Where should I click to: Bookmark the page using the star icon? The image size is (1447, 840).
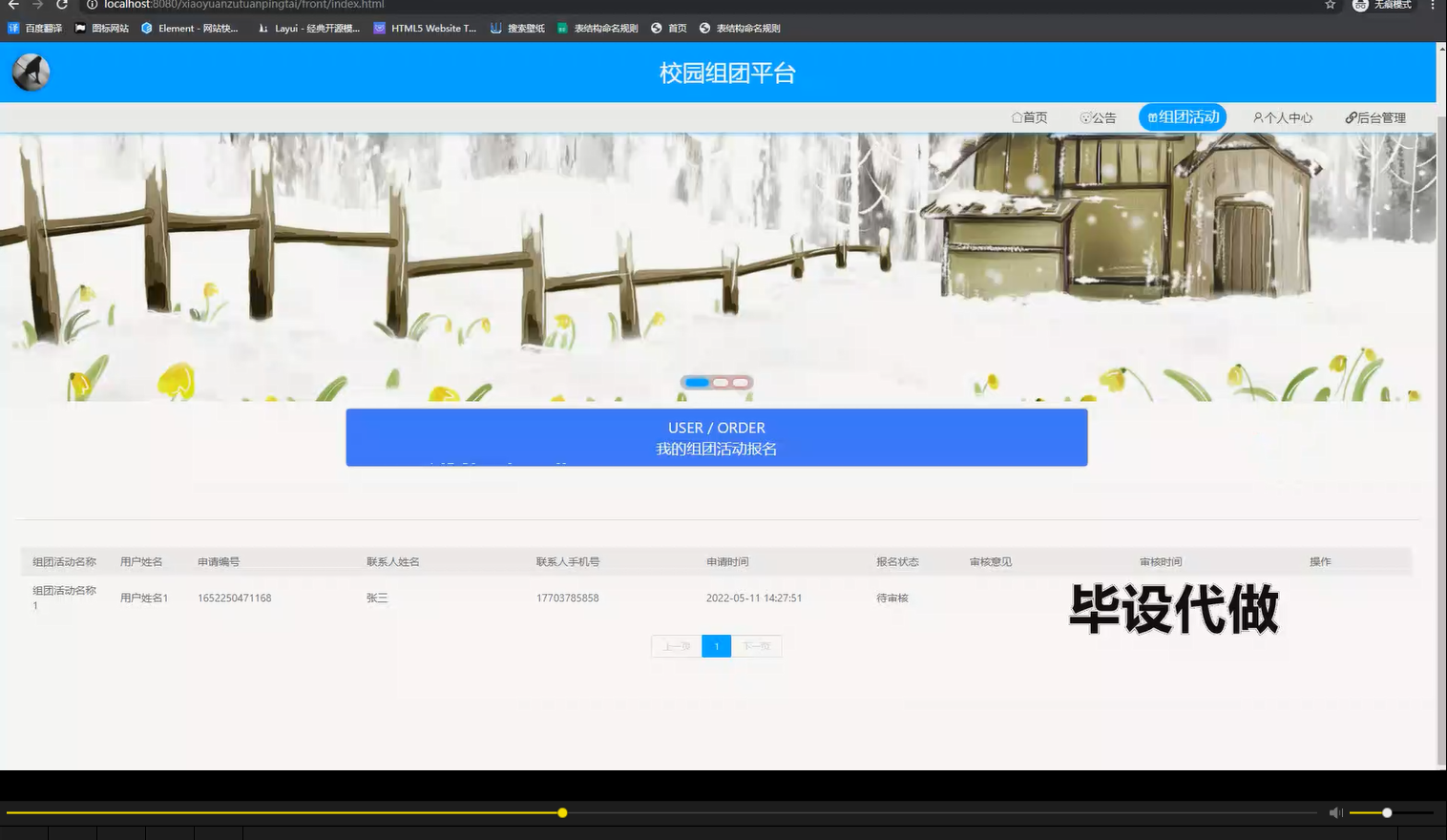pyautogui.click(x=1330, y=5)
